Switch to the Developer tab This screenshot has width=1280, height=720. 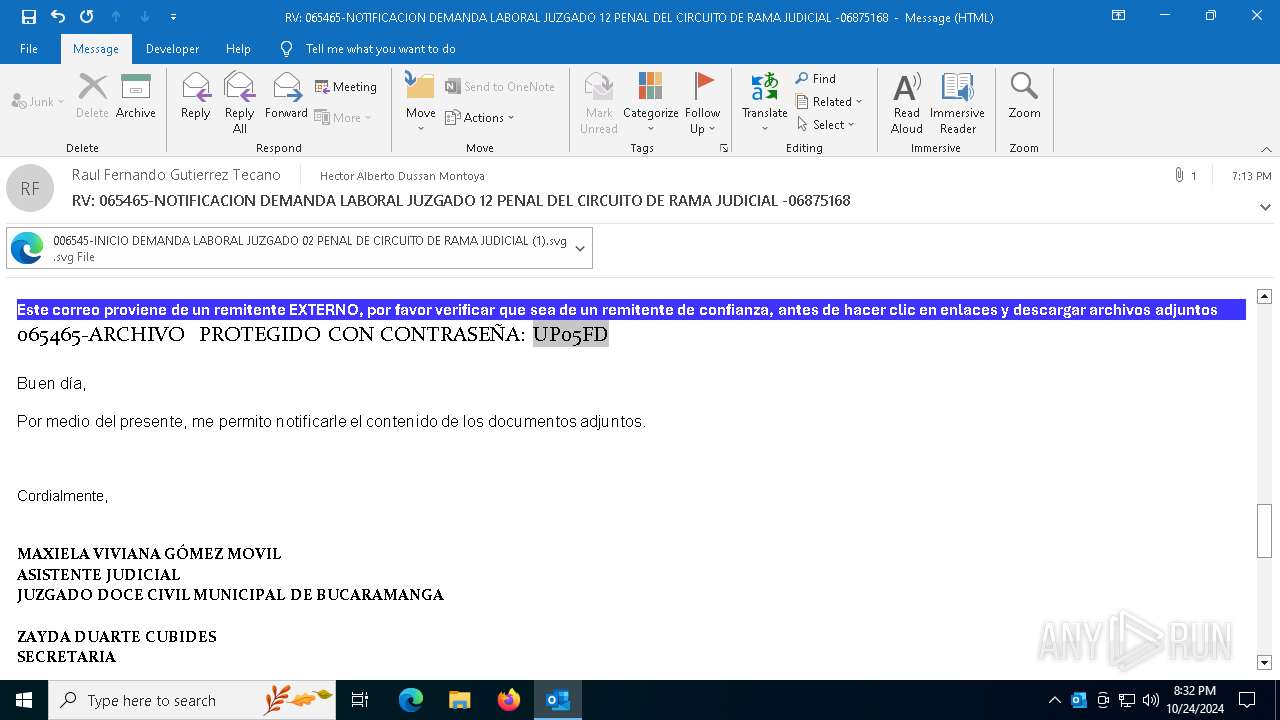tap(172, 49)
